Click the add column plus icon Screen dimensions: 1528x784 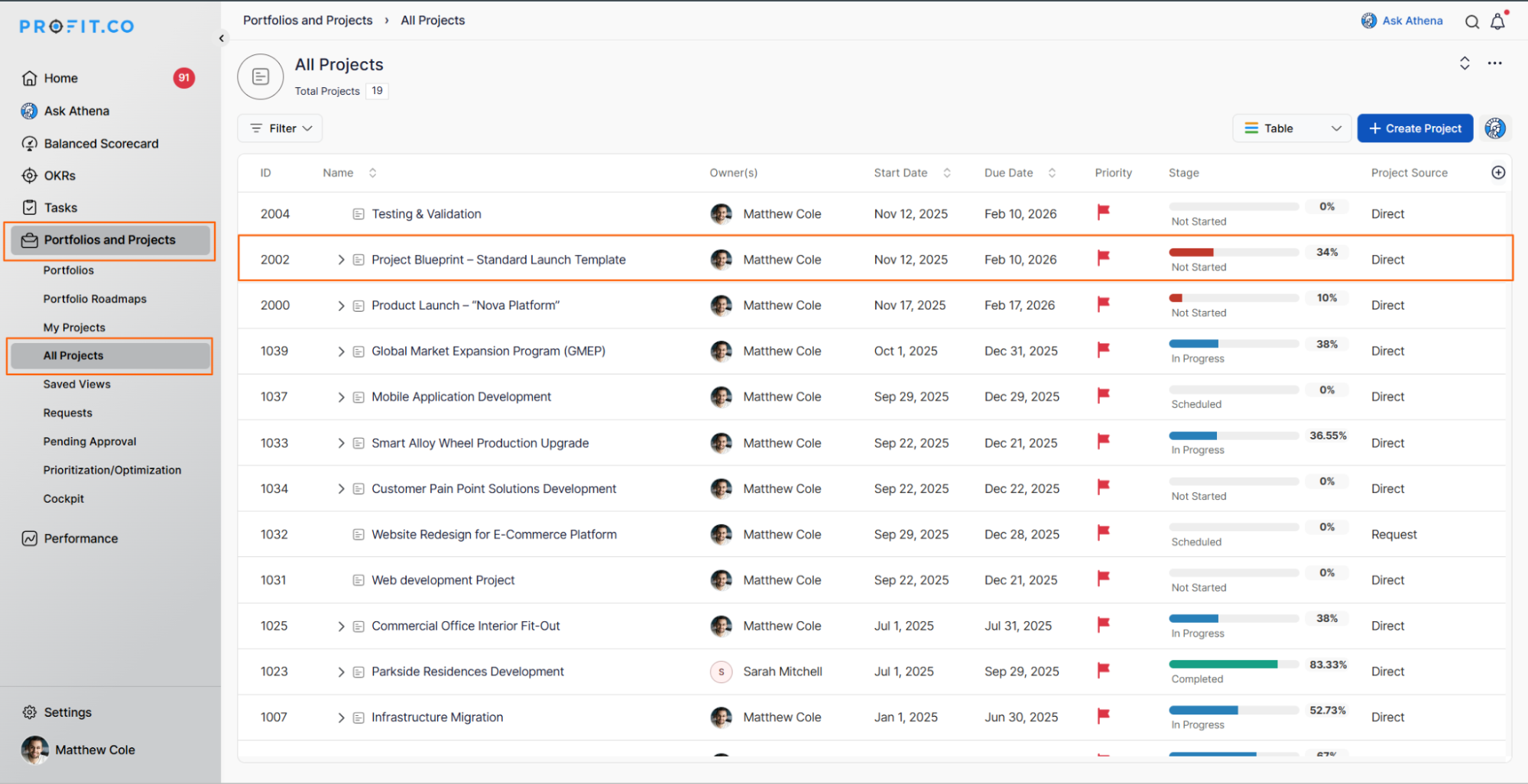(x=1497, y=173)
